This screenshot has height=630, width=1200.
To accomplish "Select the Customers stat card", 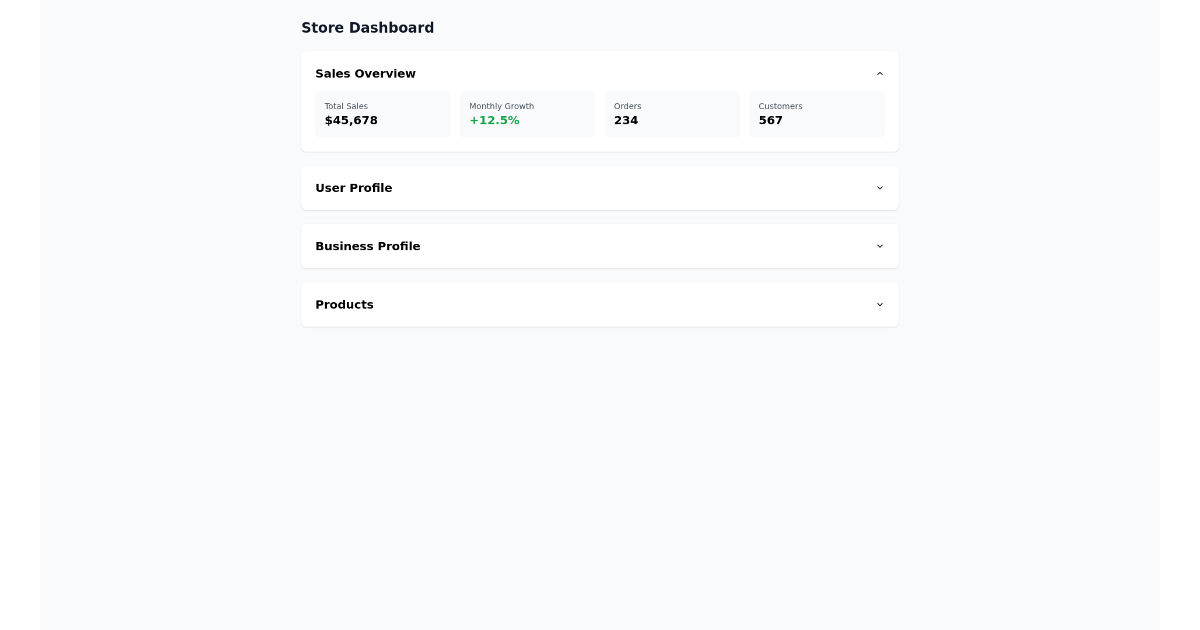I will tap(816, 114).
